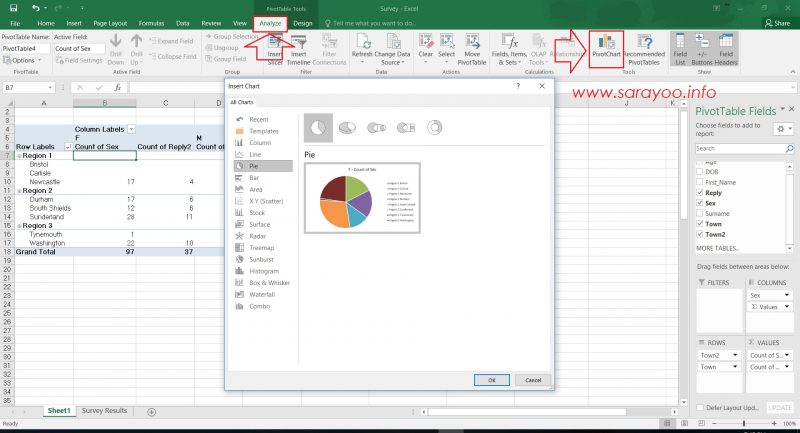The image size is (800, 433).
Task: Click the PivotTable Name field
Action: click(26, 48)
